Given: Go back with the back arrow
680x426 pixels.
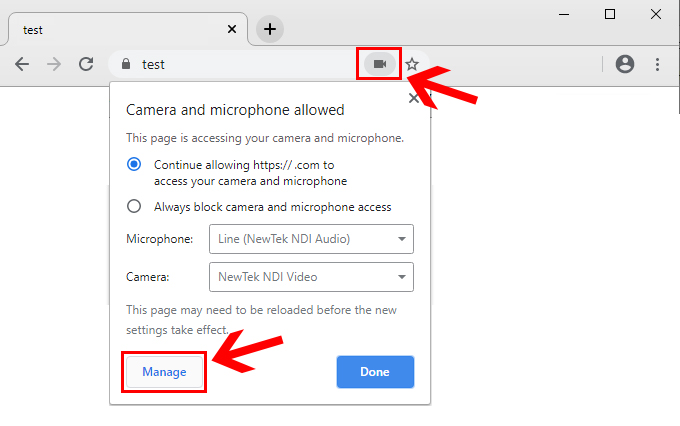Looking at the screenshot, I should [22, 64].
